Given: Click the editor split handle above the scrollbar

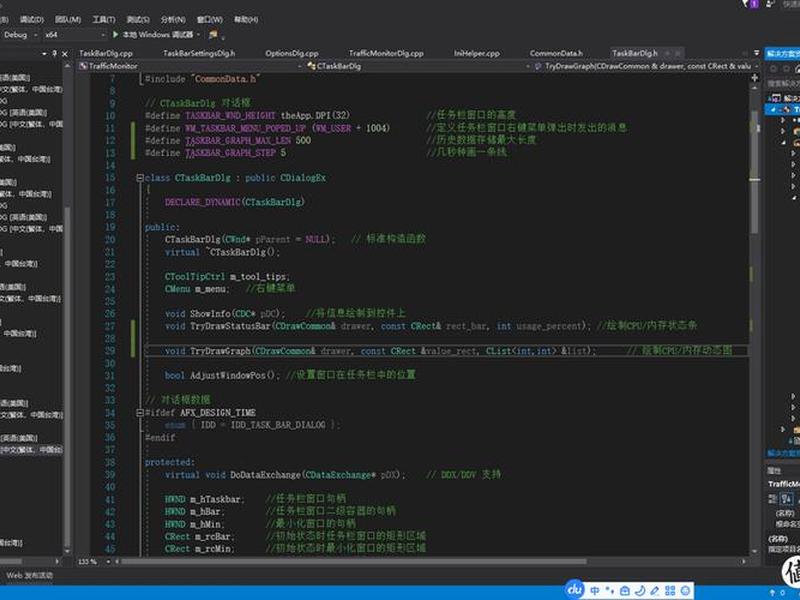Looking at the screenshot, I should (x=755, y=78).
